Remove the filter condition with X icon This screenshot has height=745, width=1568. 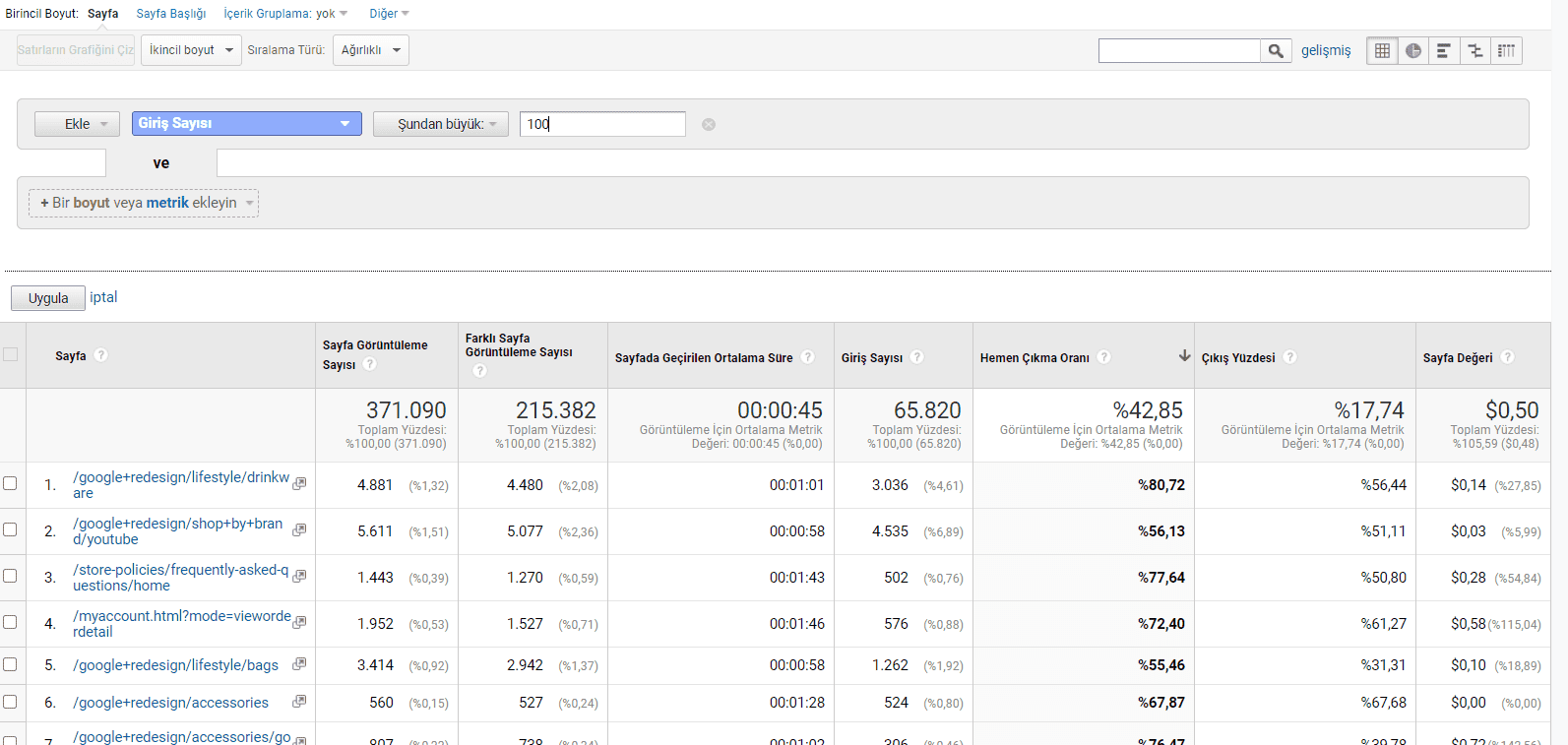[709, 125]
